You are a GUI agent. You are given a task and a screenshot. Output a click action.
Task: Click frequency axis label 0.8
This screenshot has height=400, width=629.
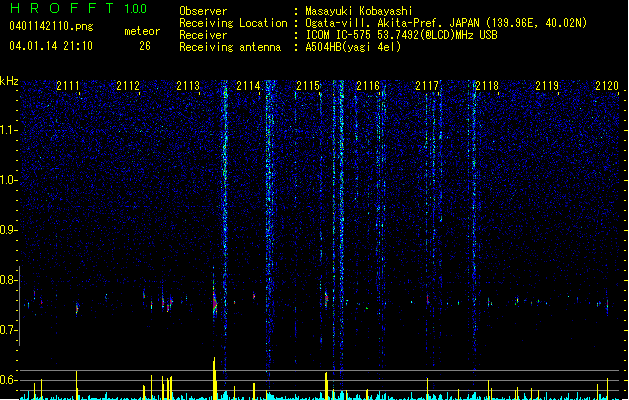(x=9, y=280)
